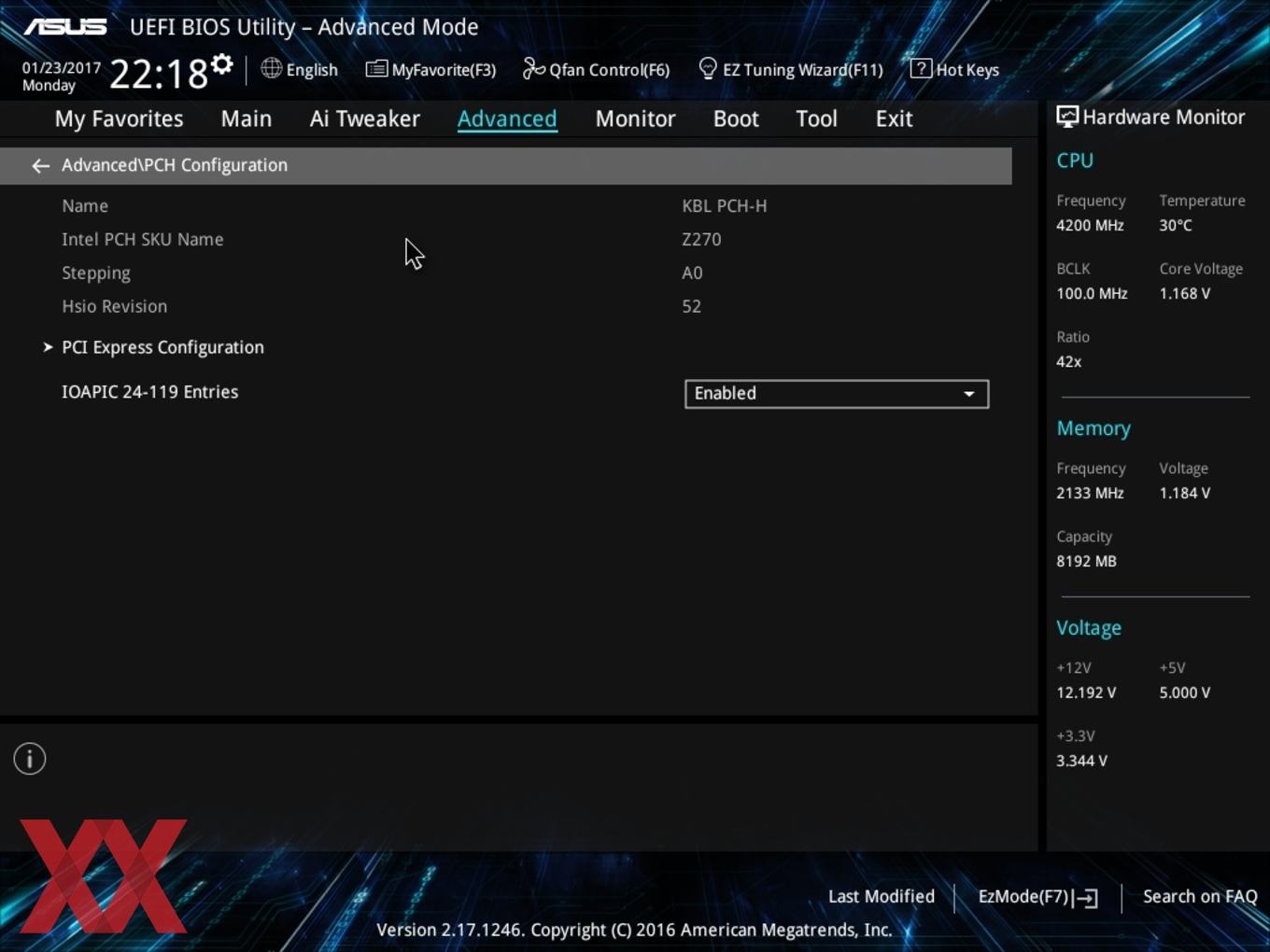
Task: Click the 22:18 clock display
Action: (159, 73)
